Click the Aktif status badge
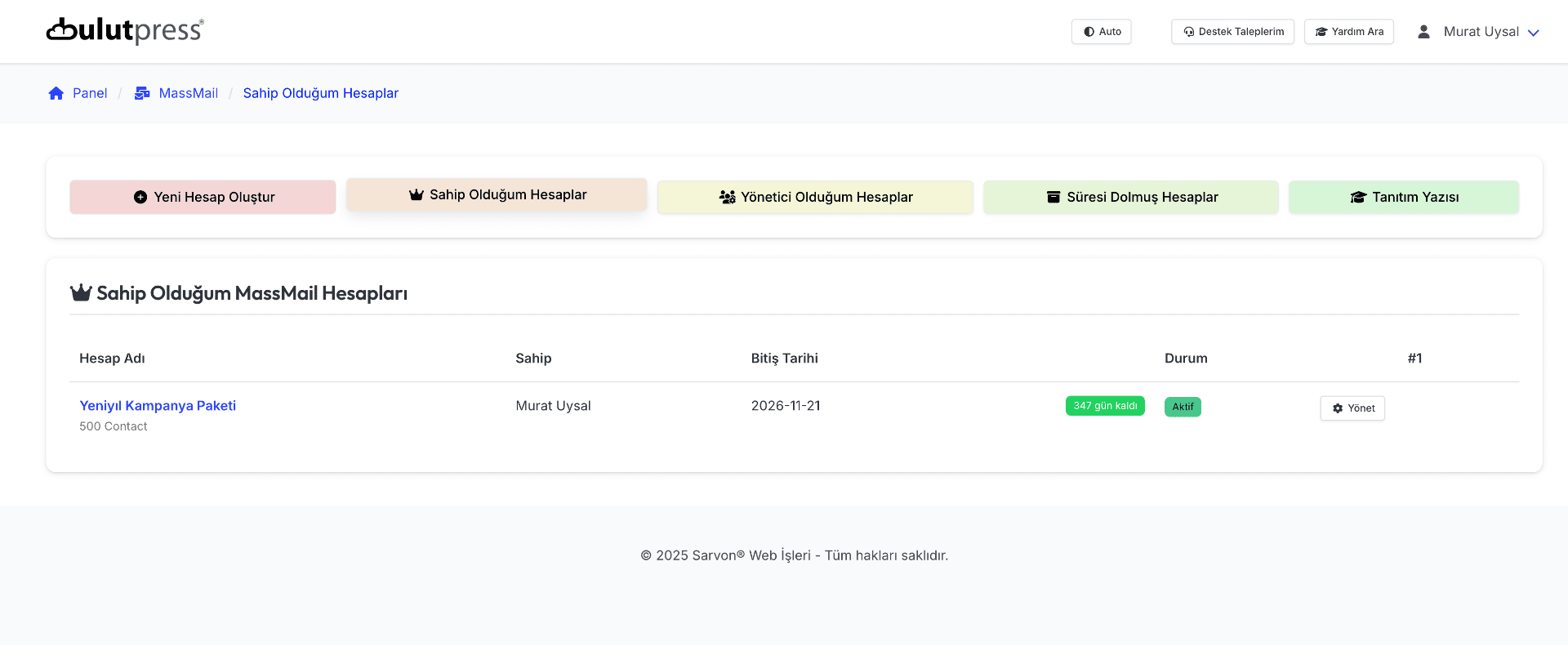The height and width of the screenshot is (664, 1568). pos(1183,407)
